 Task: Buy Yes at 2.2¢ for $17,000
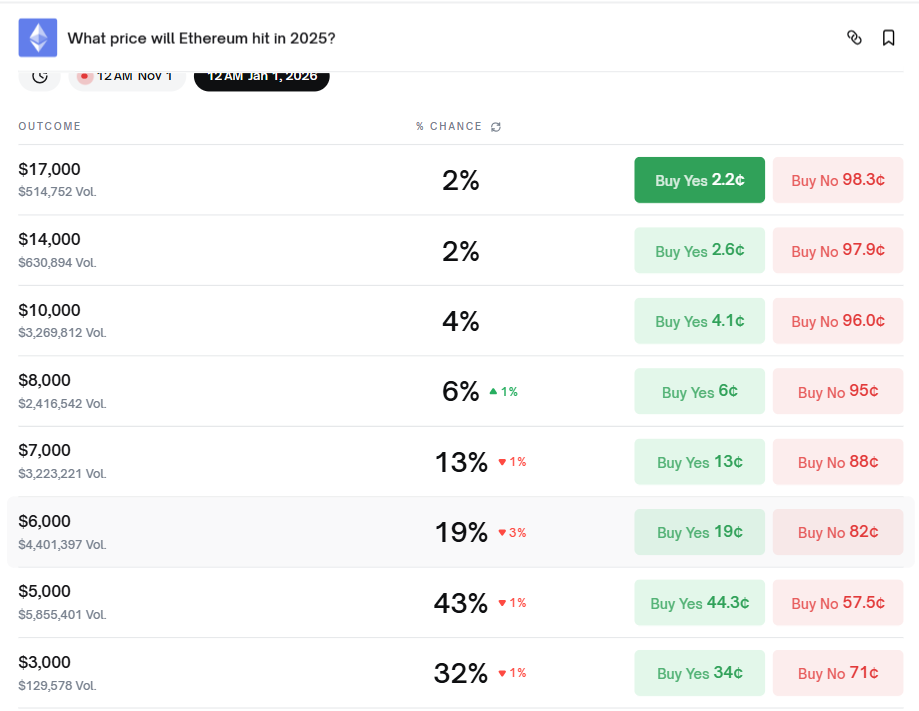point(699,180)
